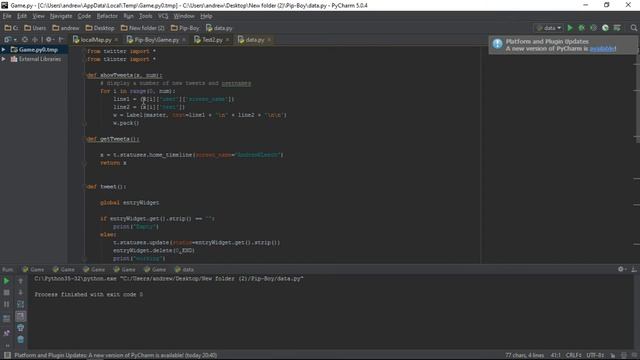This screenshot has width=640, height=360.
Task: Open the Tools menu
Action: tap(145, 16)
